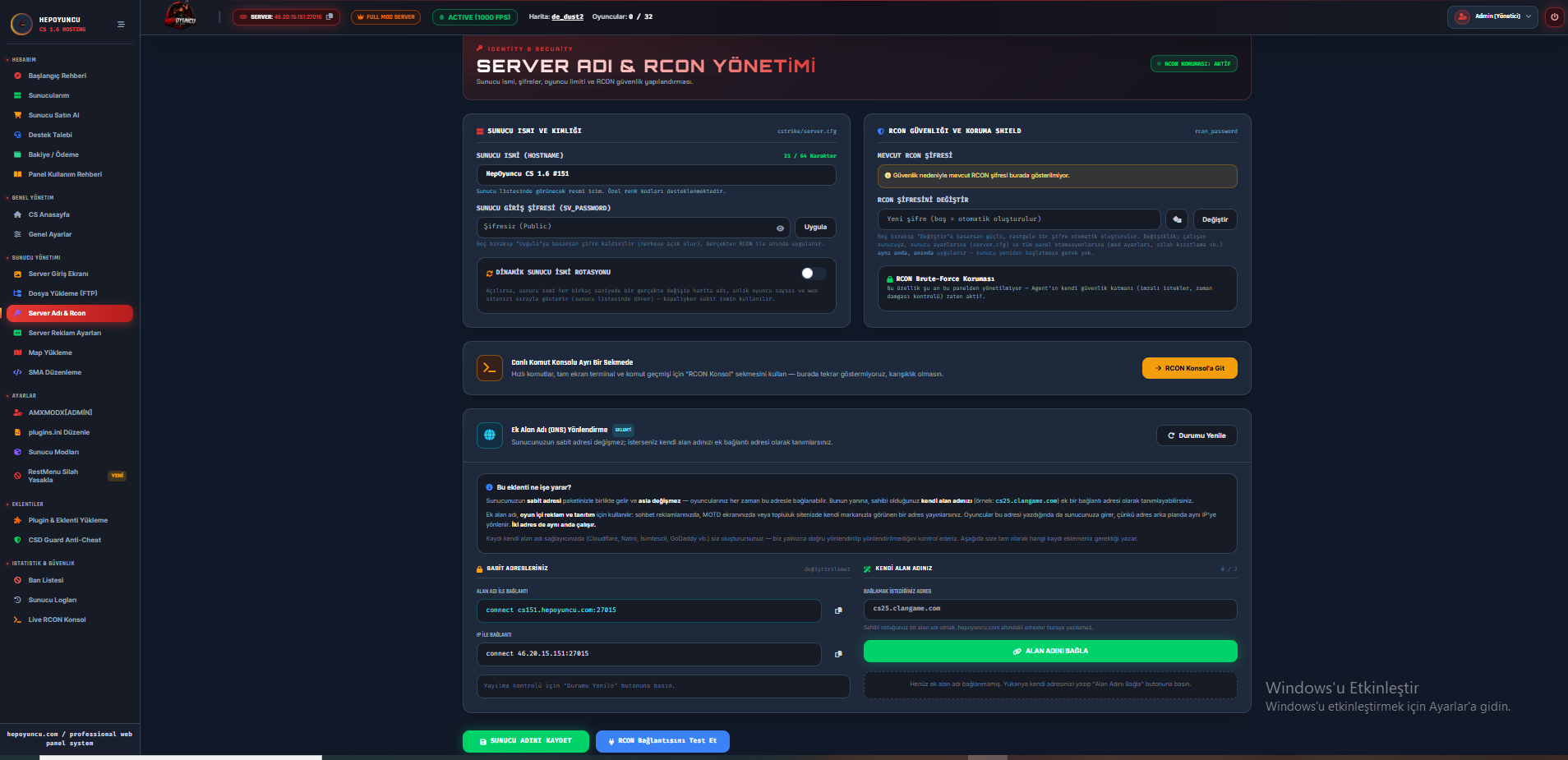
Task: Click the connect 46.20.15.151:27015 field
Action: (648, 654)
